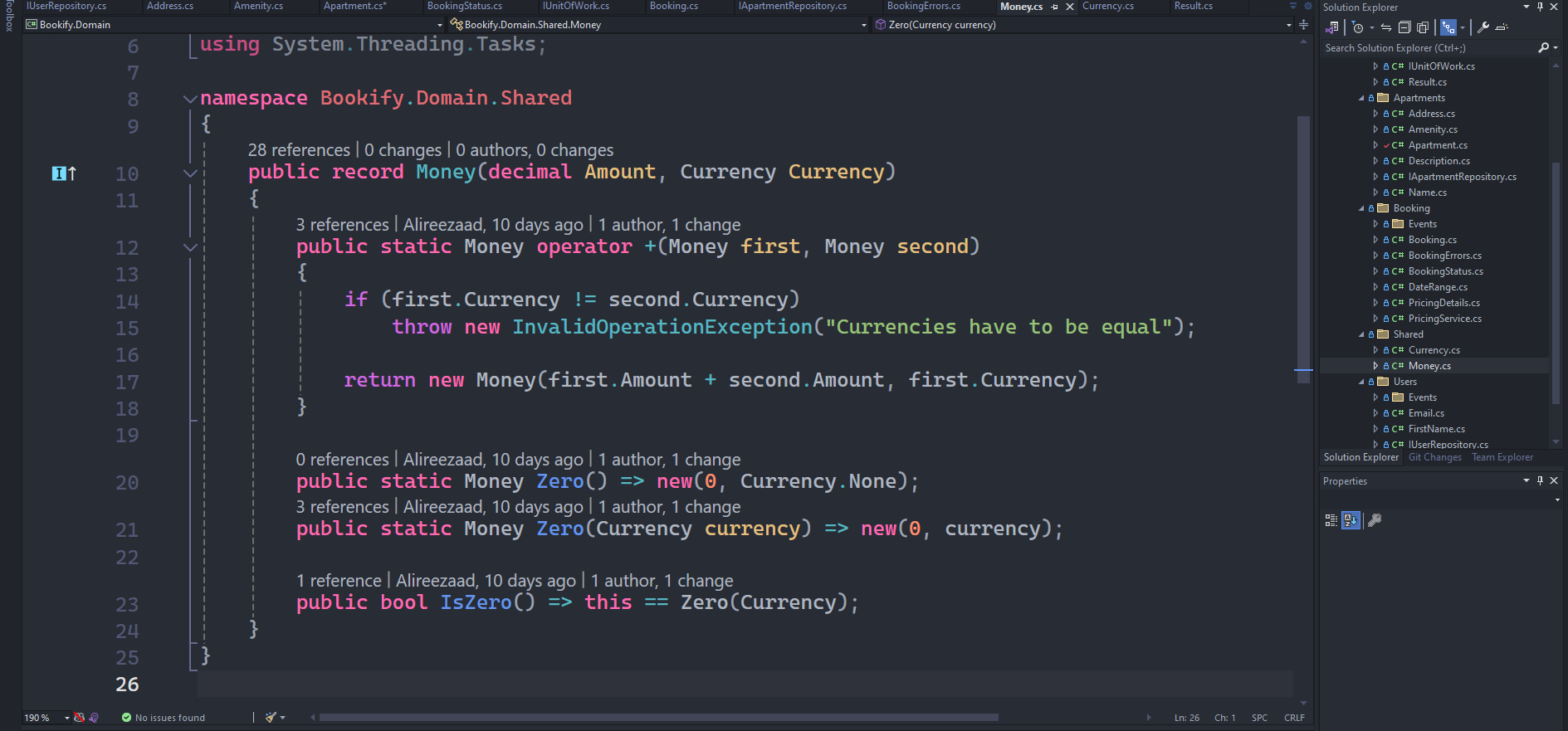Pin the Solution Explorer panel
1568x731 pixels.
(x=1540, y=7)
